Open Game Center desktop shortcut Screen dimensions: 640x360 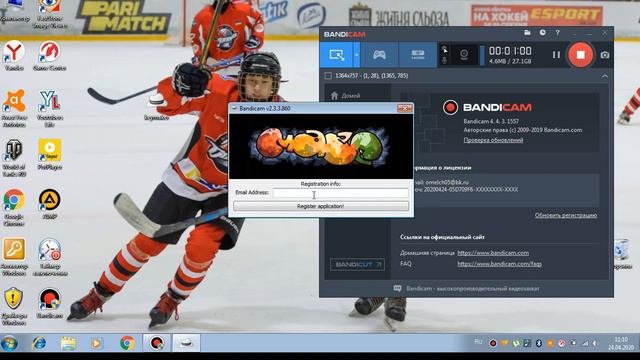point(49,56)
